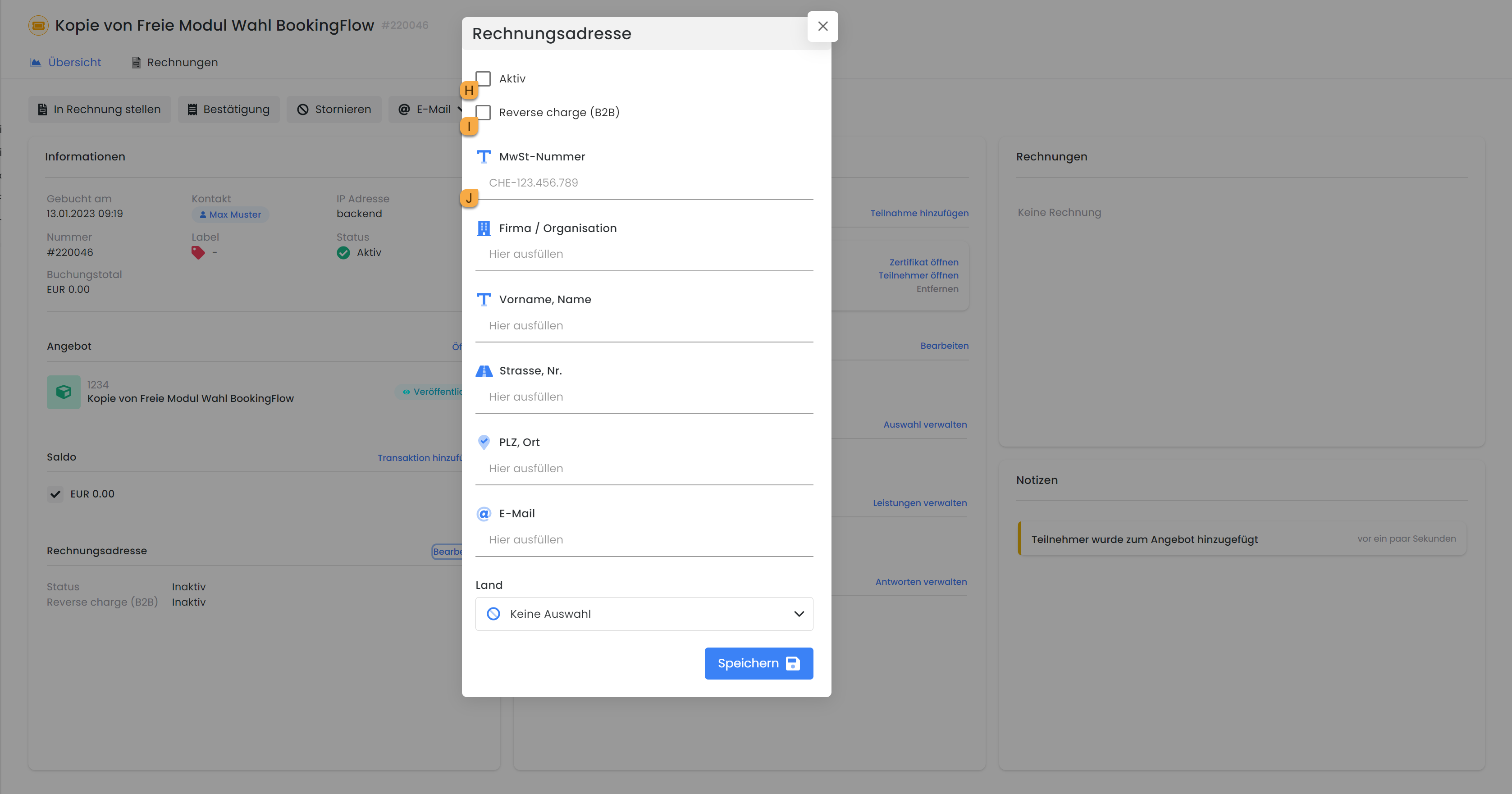Enable the Aktiv checkbox
This screenshot has width=1512, height=794.
tap(483, 79)
